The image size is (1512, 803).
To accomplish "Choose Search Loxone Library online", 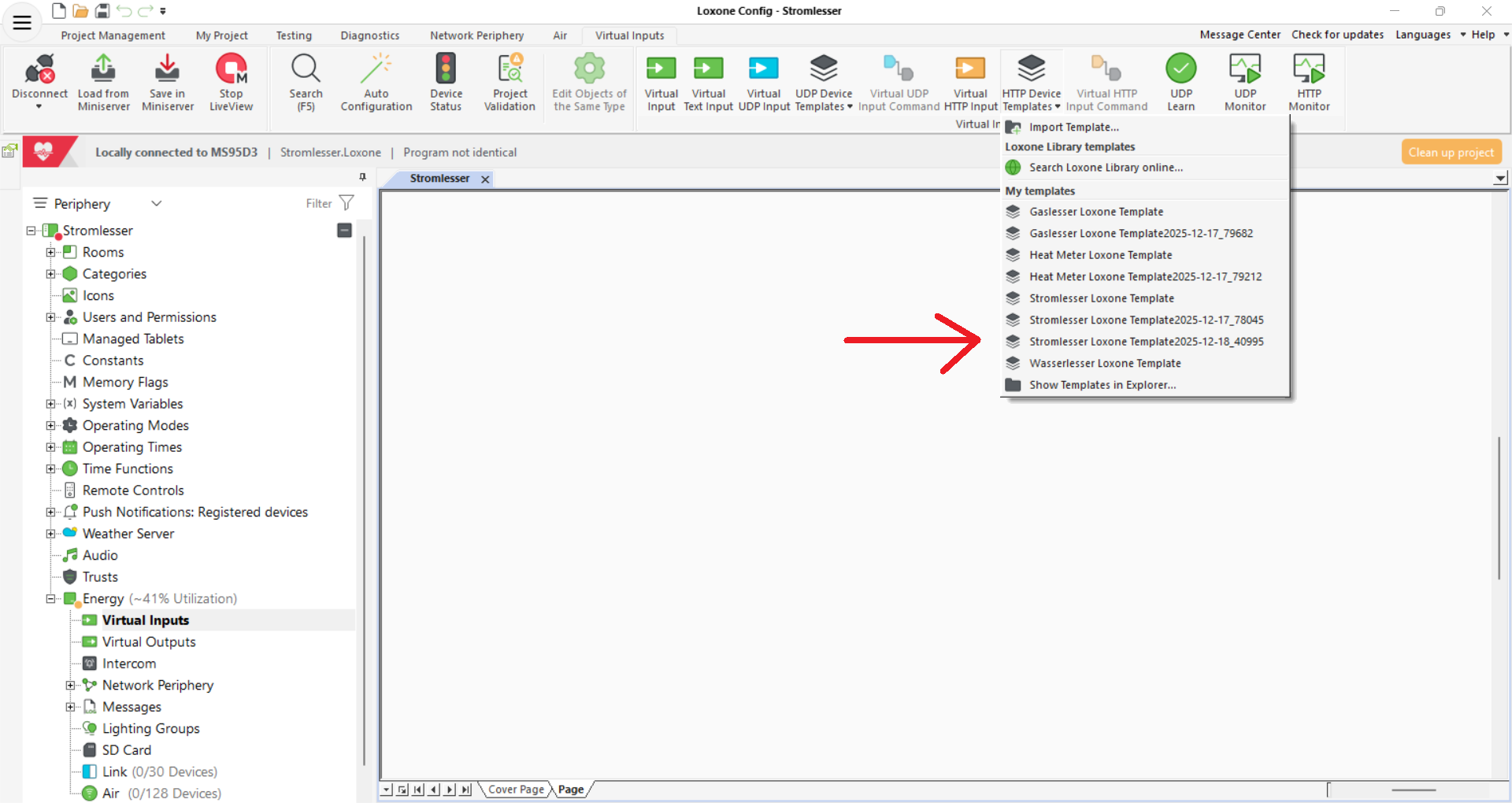I will (x=1106, y=168).
